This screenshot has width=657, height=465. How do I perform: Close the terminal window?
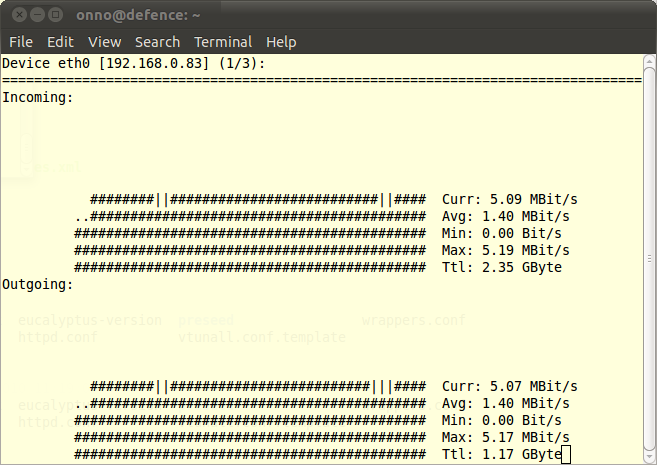coord(17,15)
